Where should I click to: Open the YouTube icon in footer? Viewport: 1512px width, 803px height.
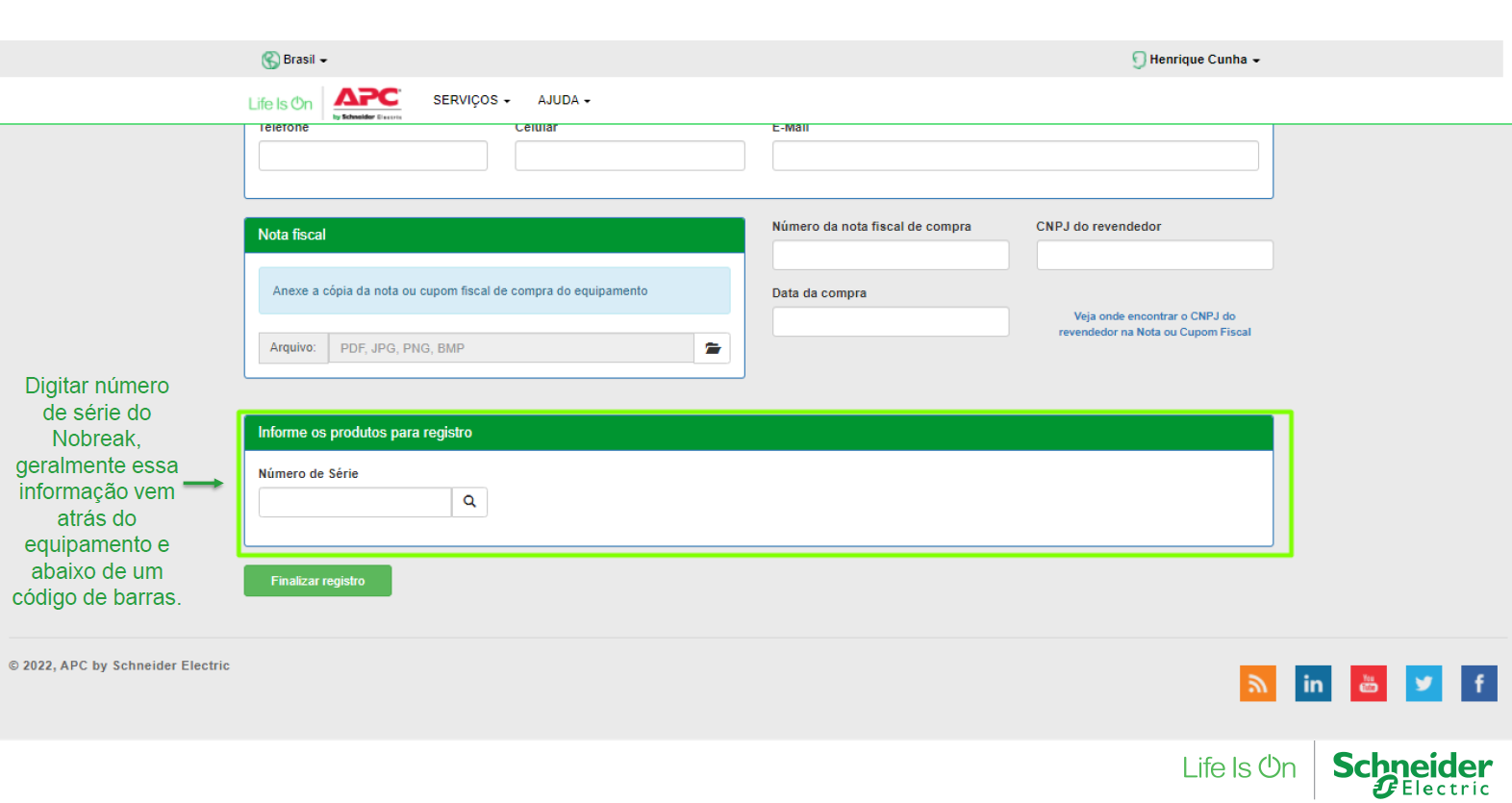pos(1369,684)
